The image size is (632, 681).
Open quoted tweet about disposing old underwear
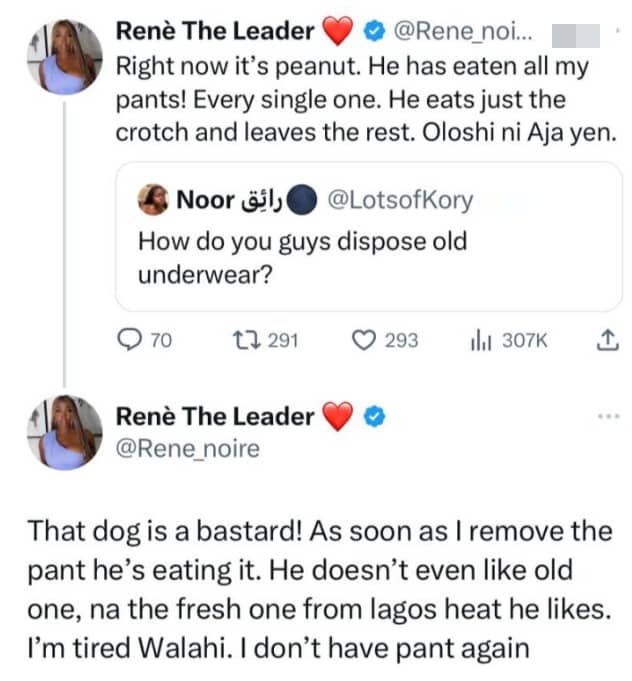click(x=302, y=255)
